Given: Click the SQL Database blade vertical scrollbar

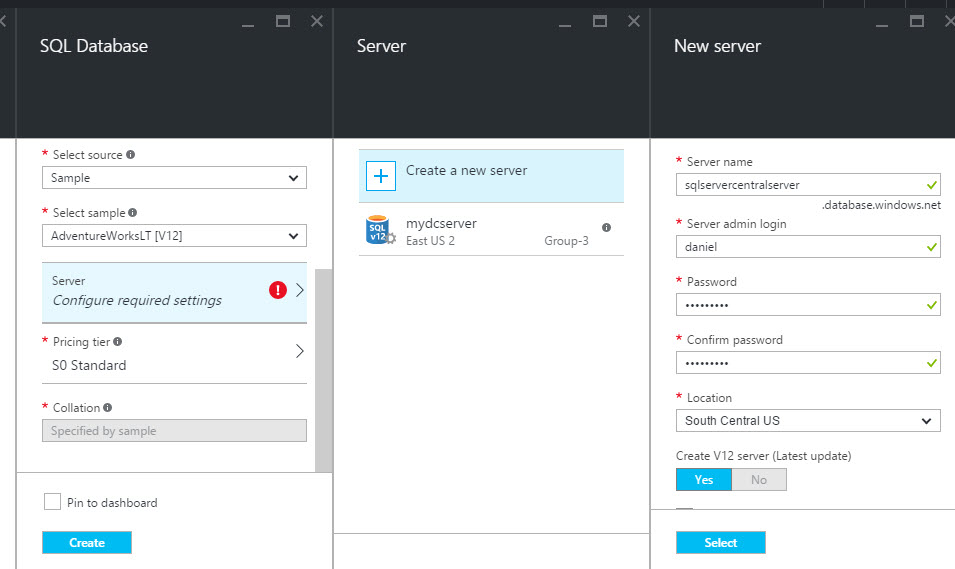Looking at the screenshot, I should pyautogui.click(x=323, y=370).
